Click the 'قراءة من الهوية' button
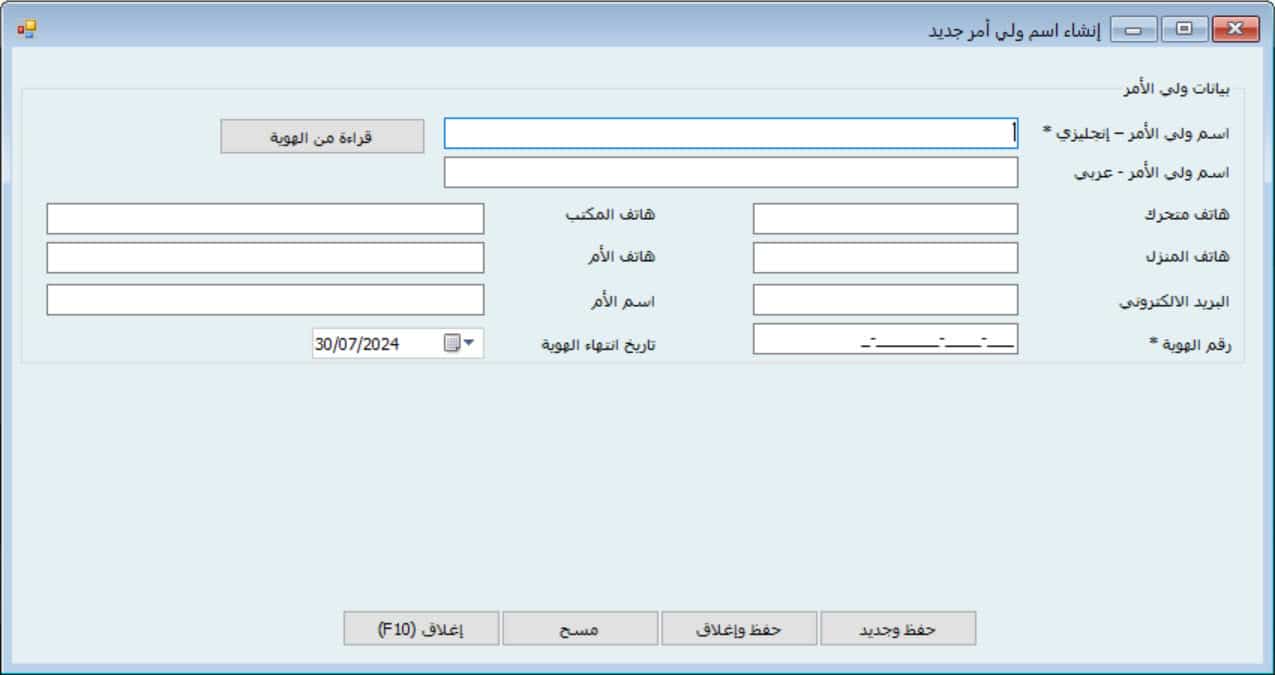Viewport: 1275px width, 675px height. point(322,137)
